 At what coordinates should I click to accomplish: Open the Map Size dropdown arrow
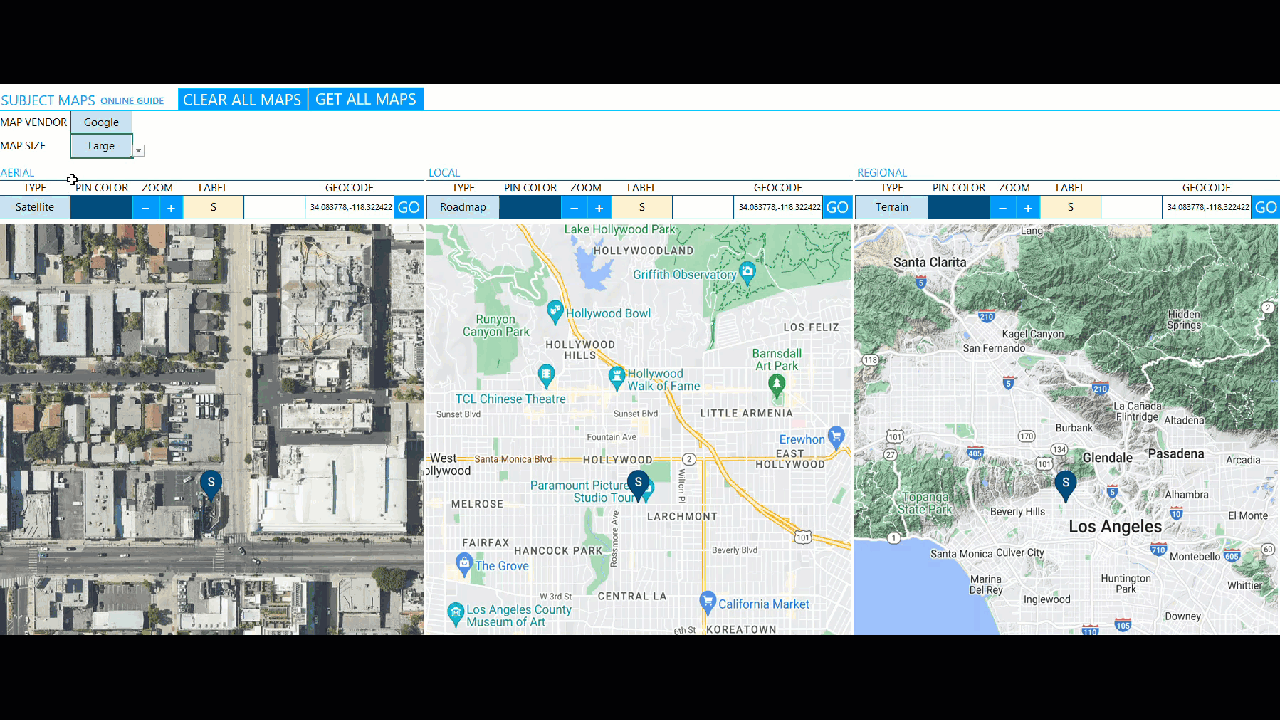139,151
